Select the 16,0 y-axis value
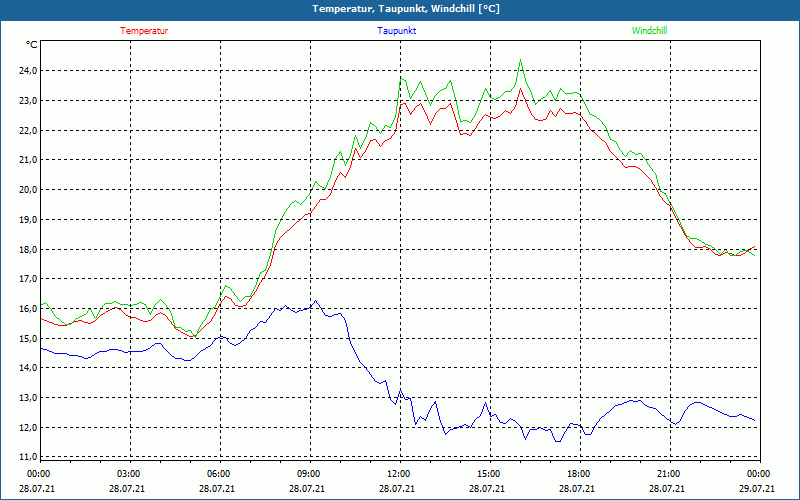The image size is (800, 500). (29, 309)
